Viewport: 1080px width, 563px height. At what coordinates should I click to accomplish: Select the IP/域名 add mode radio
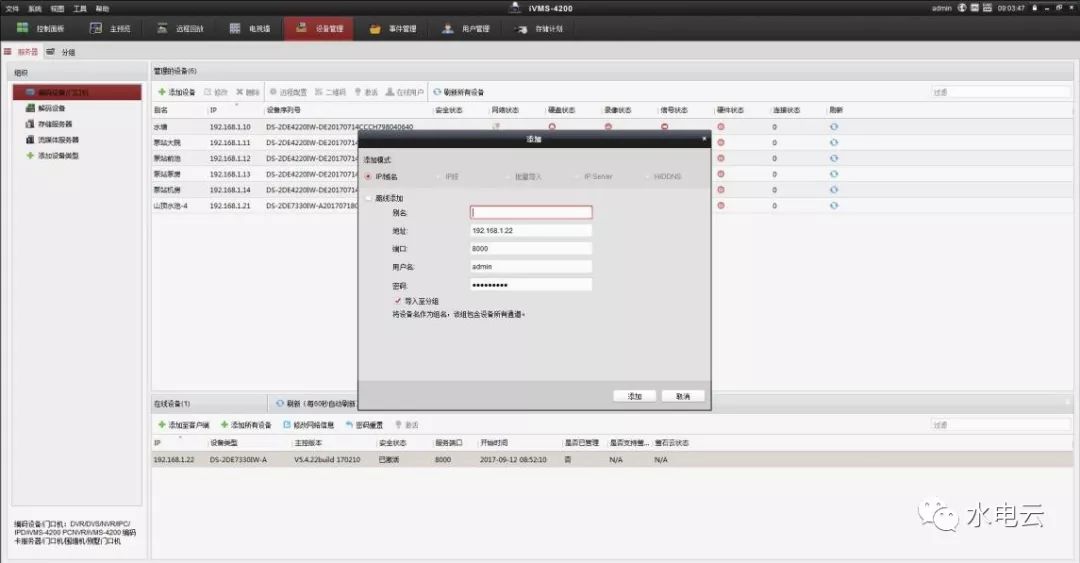(368, 177)
